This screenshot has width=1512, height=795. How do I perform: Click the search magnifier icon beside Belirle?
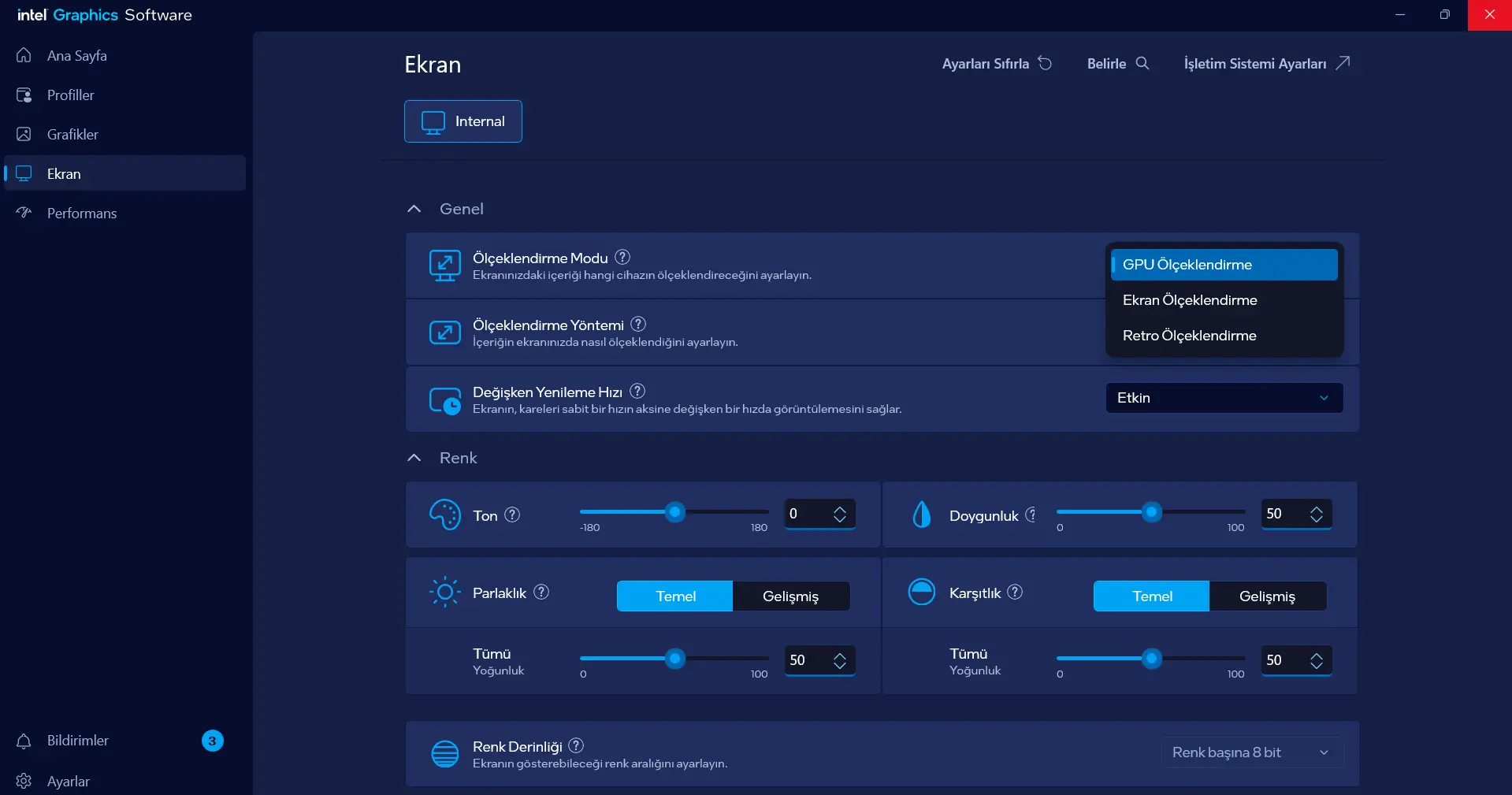pyautogui.click(x=1142, y=63)
